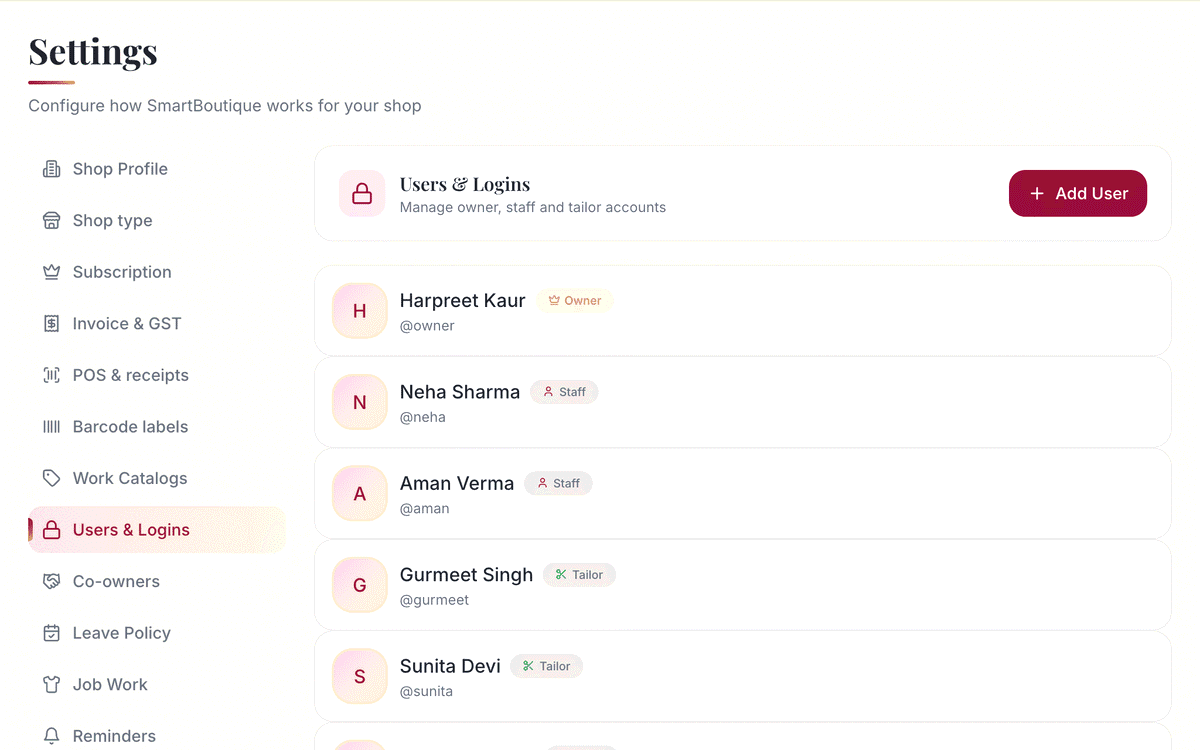Go to Shop type settings

pos(157,221)
